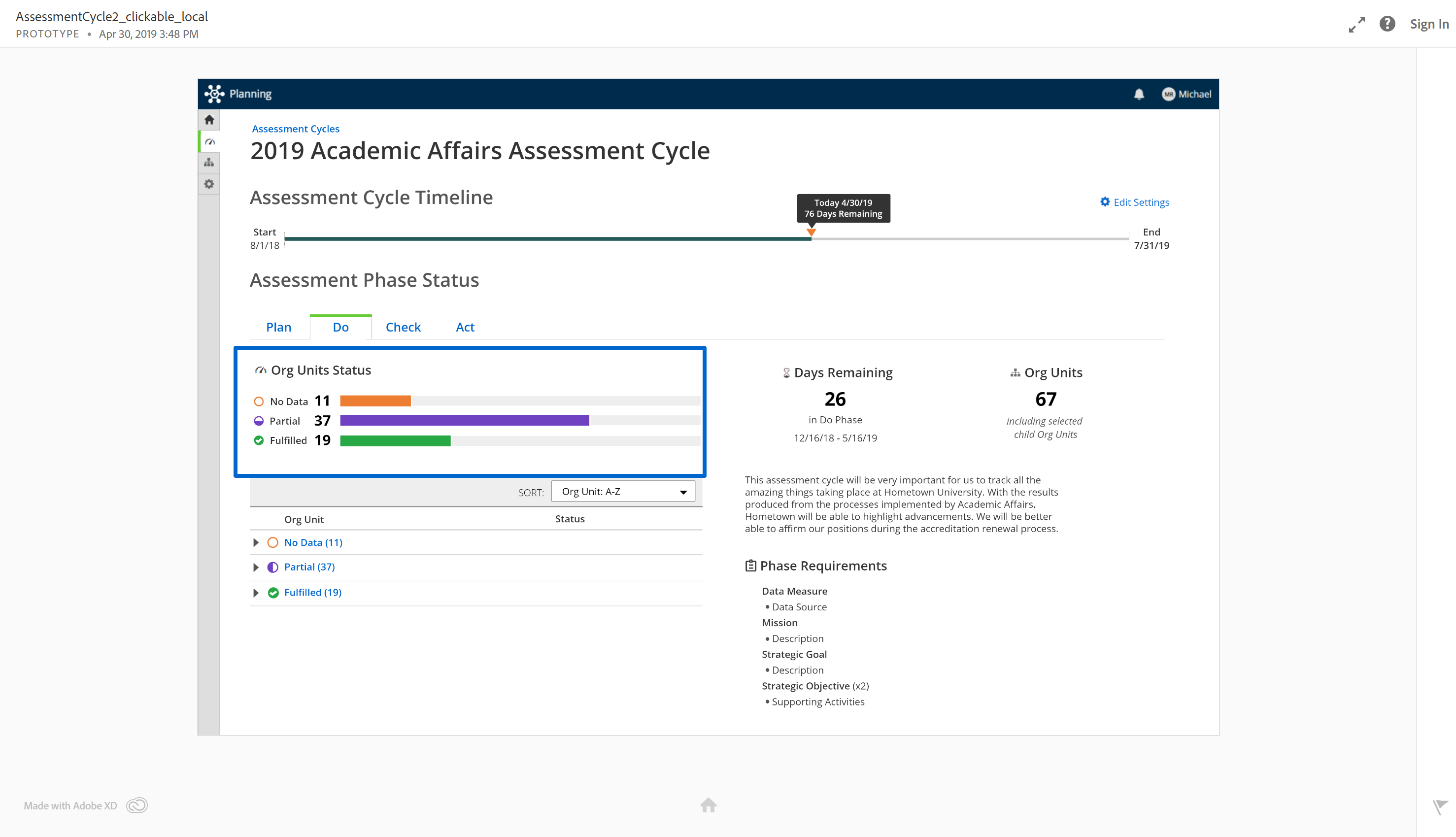Open the dashboard gauge sidebar icon
Image resolution: width=1456 pixels, height=837 pixels.
pos(210,141)
